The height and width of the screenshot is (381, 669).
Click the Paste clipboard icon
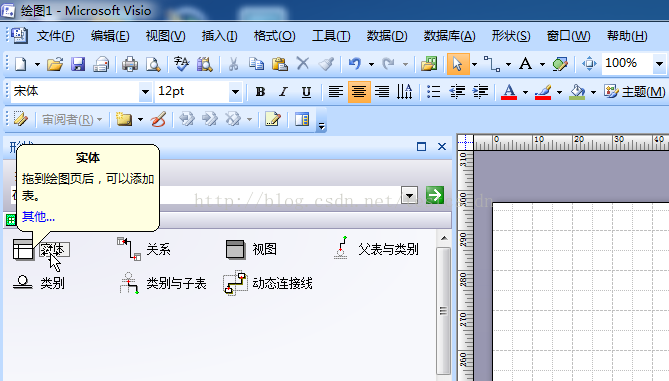[x=279, y=64]
